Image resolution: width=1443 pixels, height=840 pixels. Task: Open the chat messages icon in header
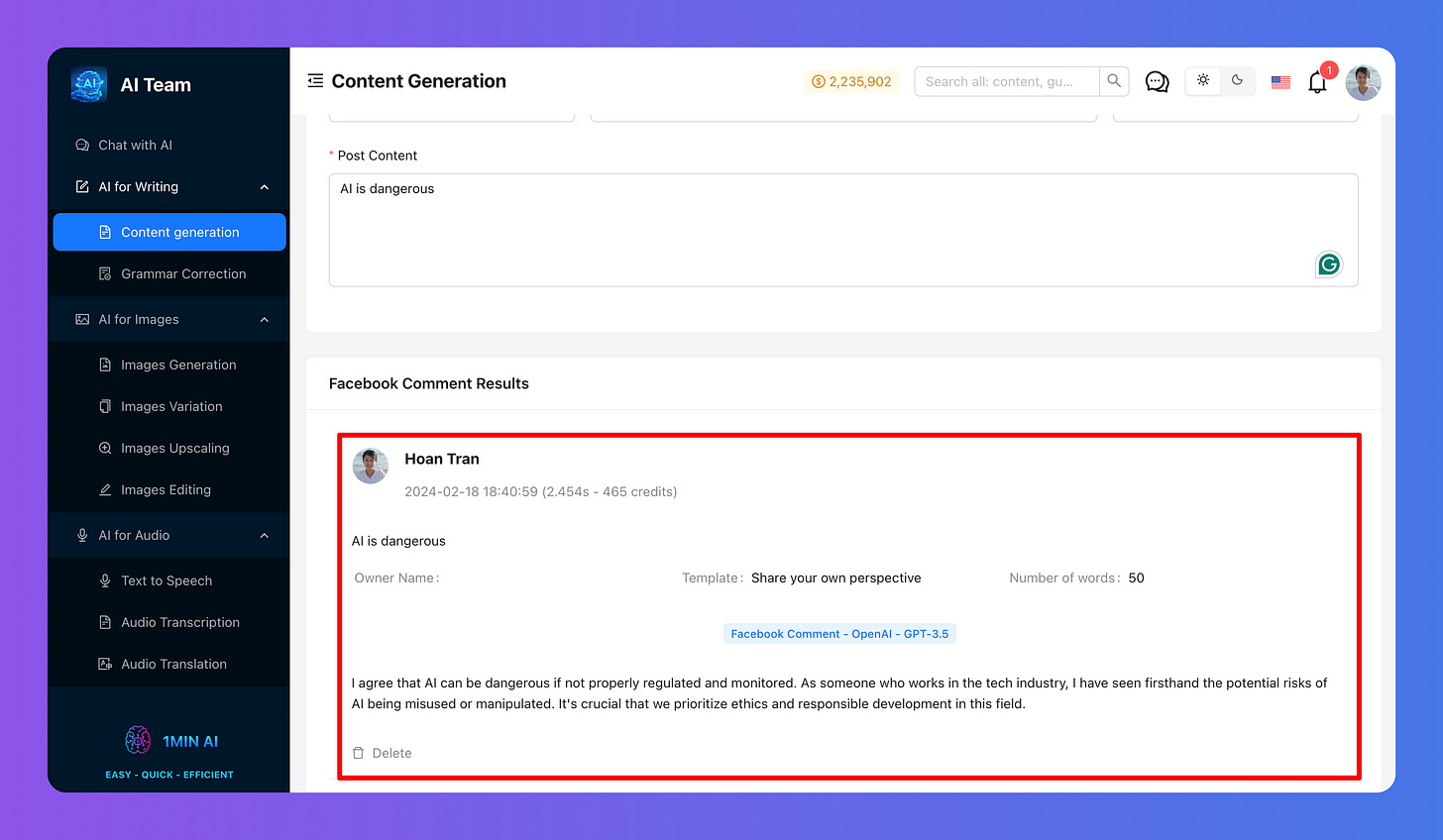click(1157, 81)
